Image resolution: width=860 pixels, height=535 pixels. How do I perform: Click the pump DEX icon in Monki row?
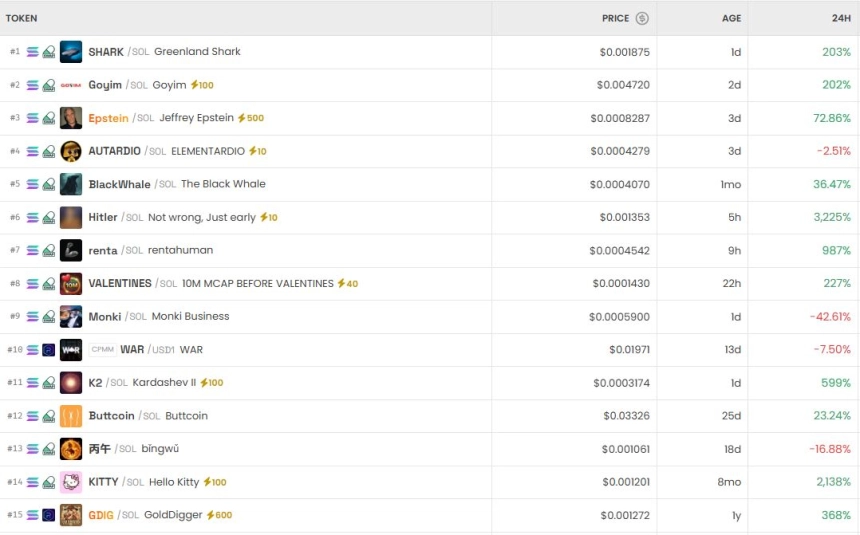(48, 317)
